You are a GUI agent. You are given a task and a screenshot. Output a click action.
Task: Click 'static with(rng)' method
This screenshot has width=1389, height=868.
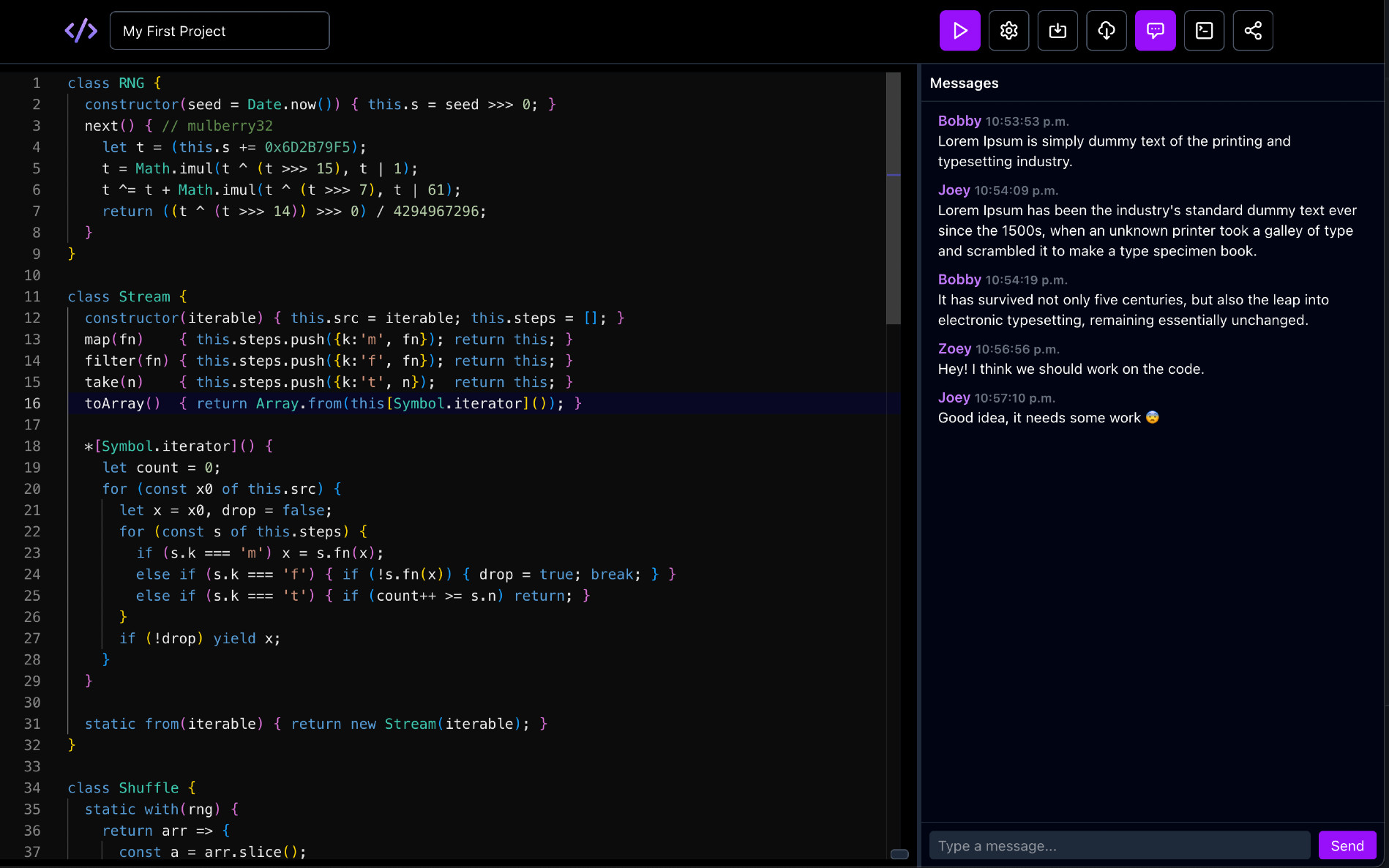(152, 809)
